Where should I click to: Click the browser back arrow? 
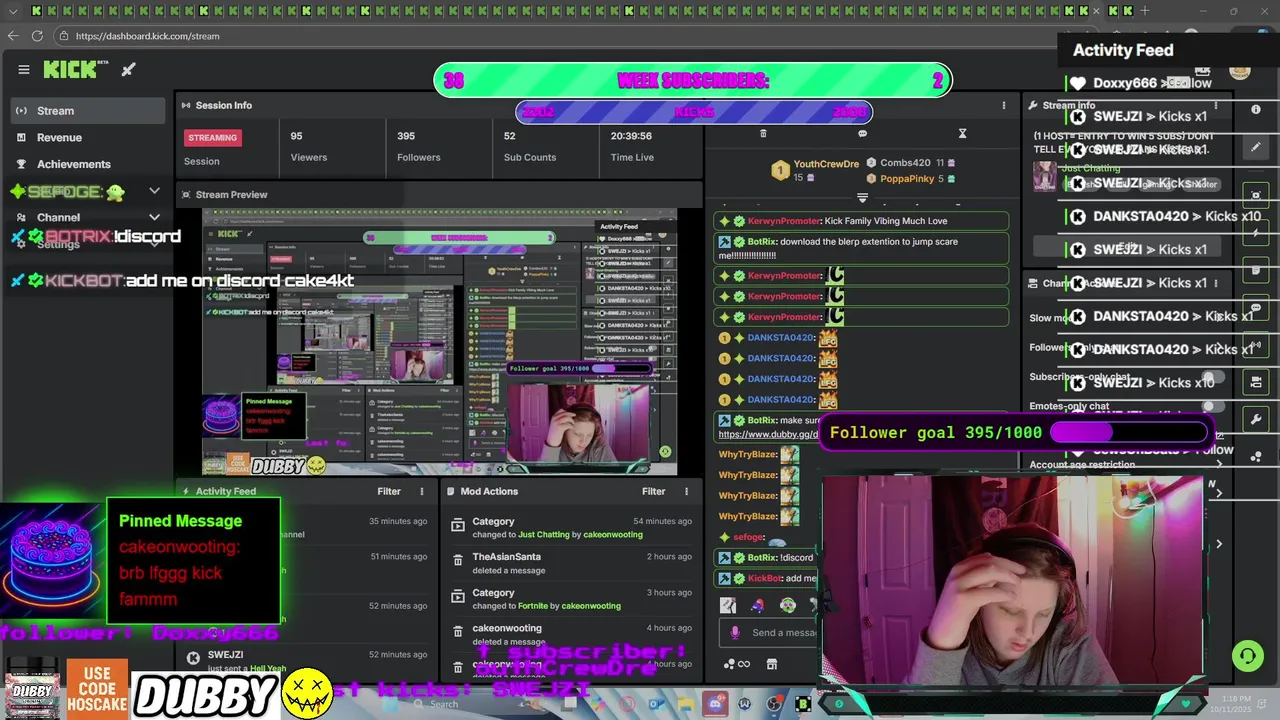click(13, 36)
